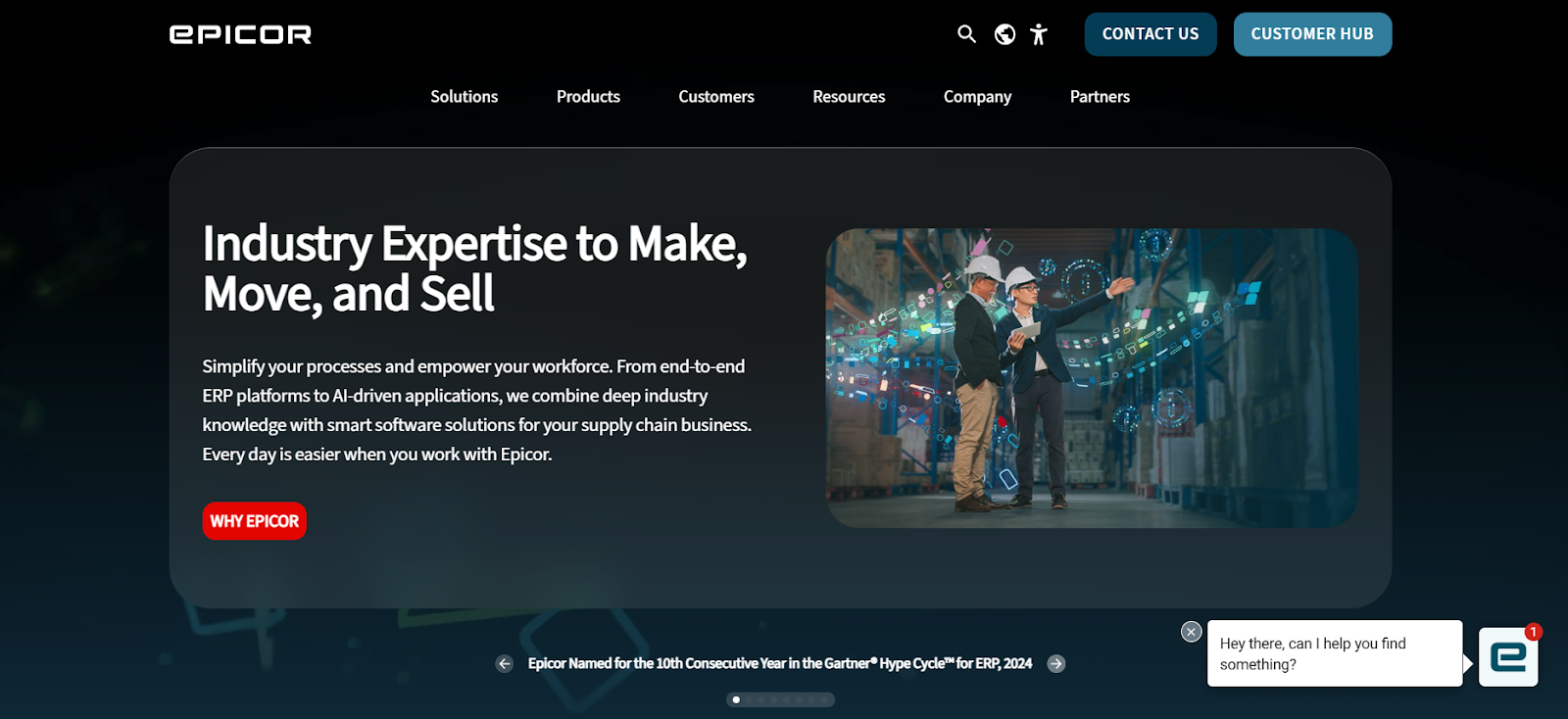The image size is (1568, 719).
Task: Go to the previous announcement with the left arrow
Action: coord(505,664)
